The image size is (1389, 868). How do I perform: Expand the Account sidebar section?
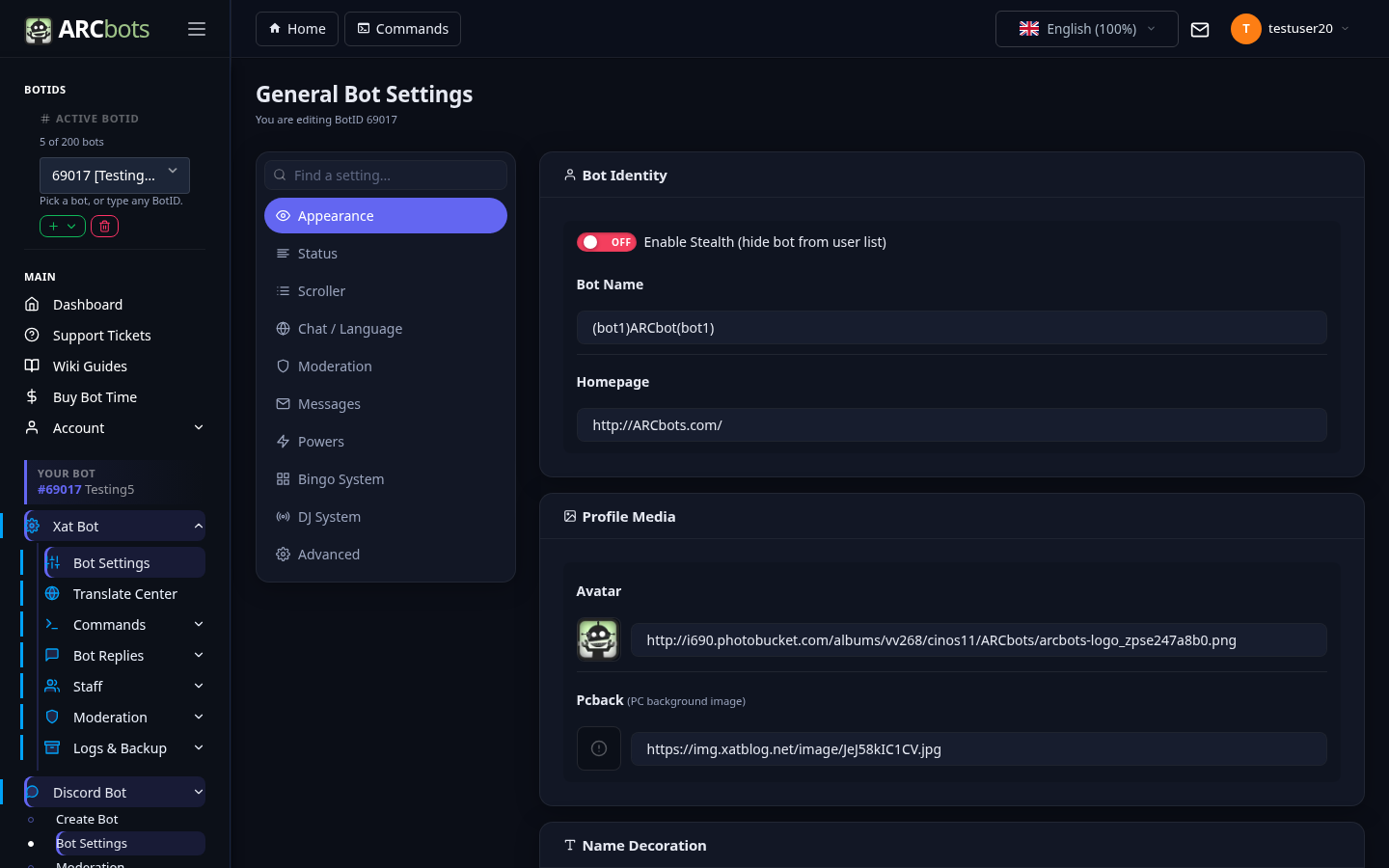click(x=114, y=427)
